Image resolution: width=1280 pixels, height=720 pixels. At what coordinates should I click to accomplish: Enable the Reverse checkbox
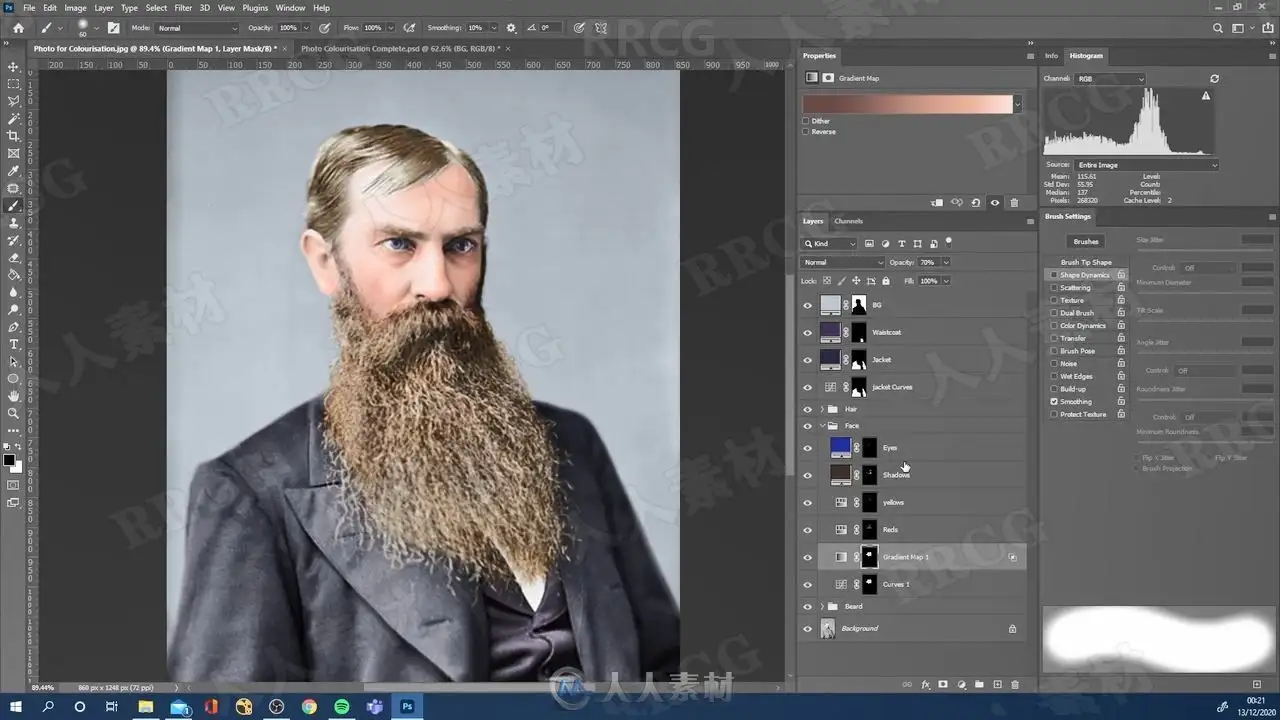pos(806,132)
